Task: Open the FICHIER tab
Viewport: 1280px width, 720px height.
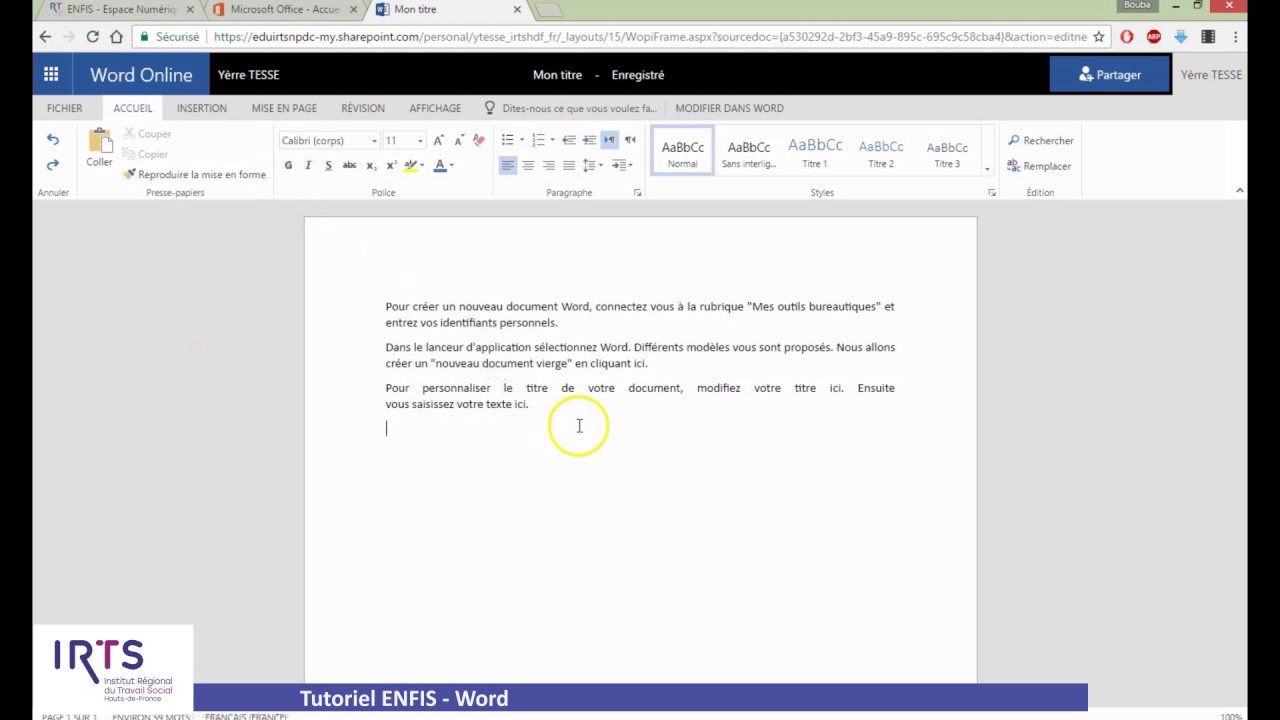Action: click(x=64, y=108)
